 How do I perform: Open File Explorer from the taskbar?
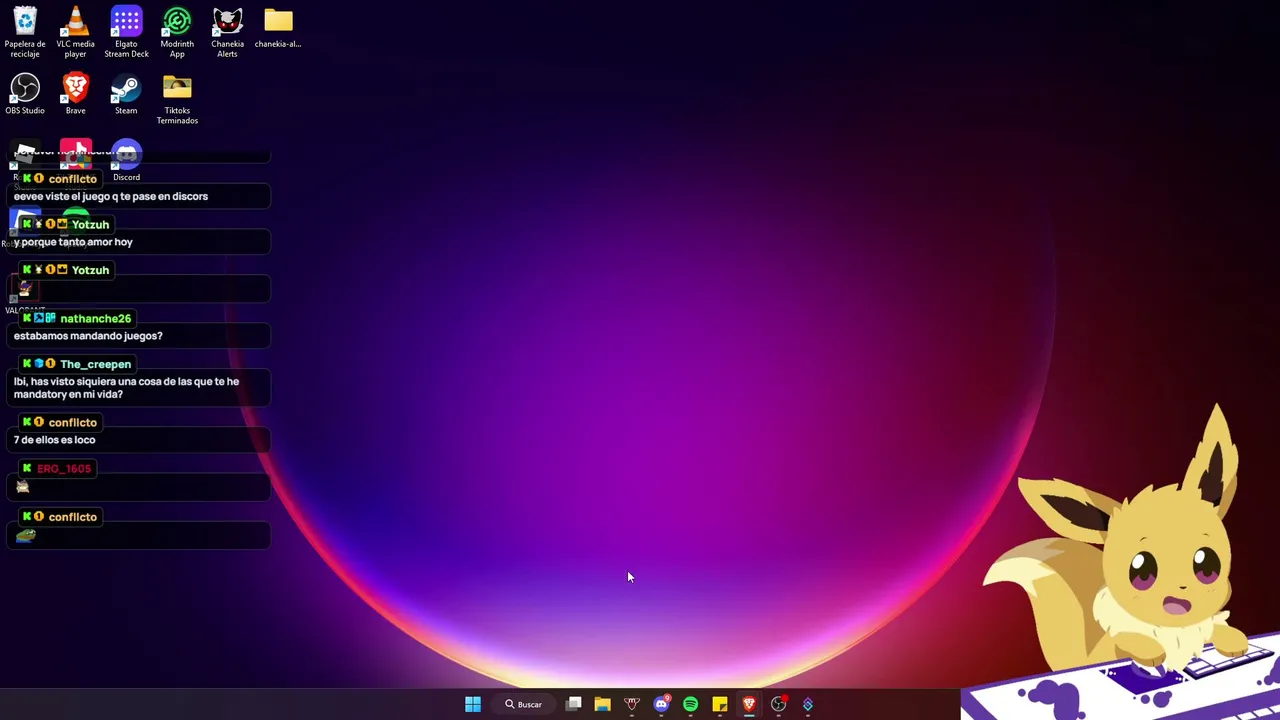[602, 705]
